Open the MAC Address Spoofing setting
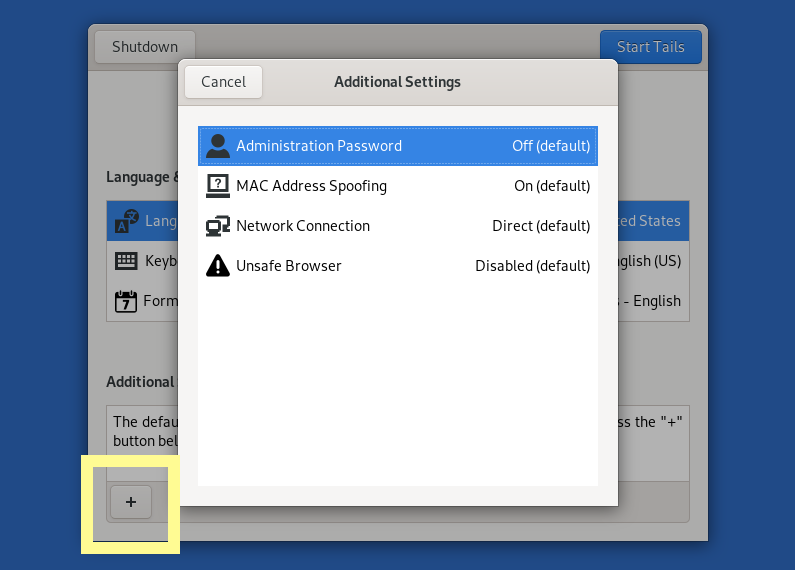This screenshot has width=795, height=570. click(x=311, y=186)
